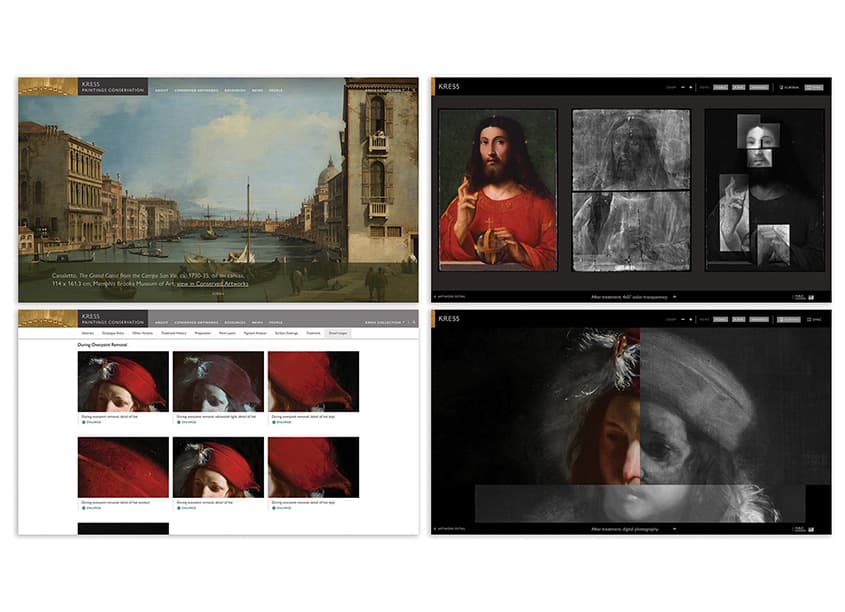Open KRESS Paintings Conservation logo on Canaletto homepage
The image size is (845, 612).
point(113,87)
